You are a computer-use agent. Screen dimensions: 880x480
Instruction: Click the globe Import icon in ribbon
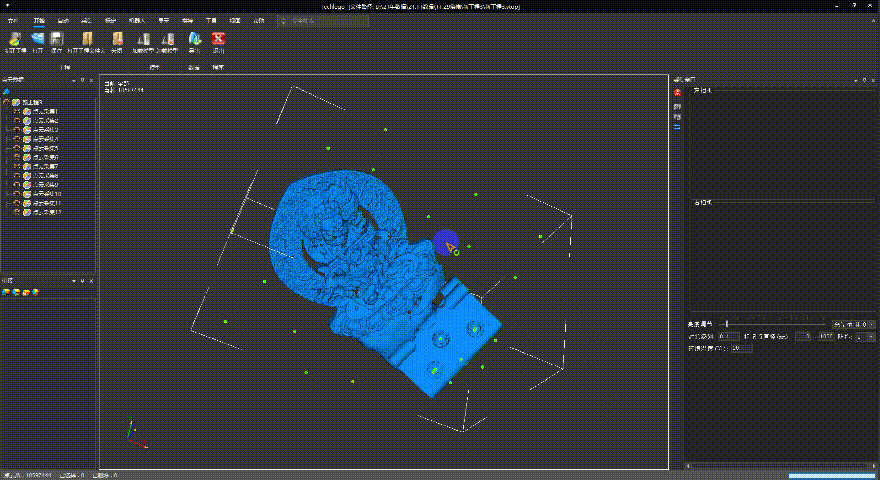(x=193, y=40)
